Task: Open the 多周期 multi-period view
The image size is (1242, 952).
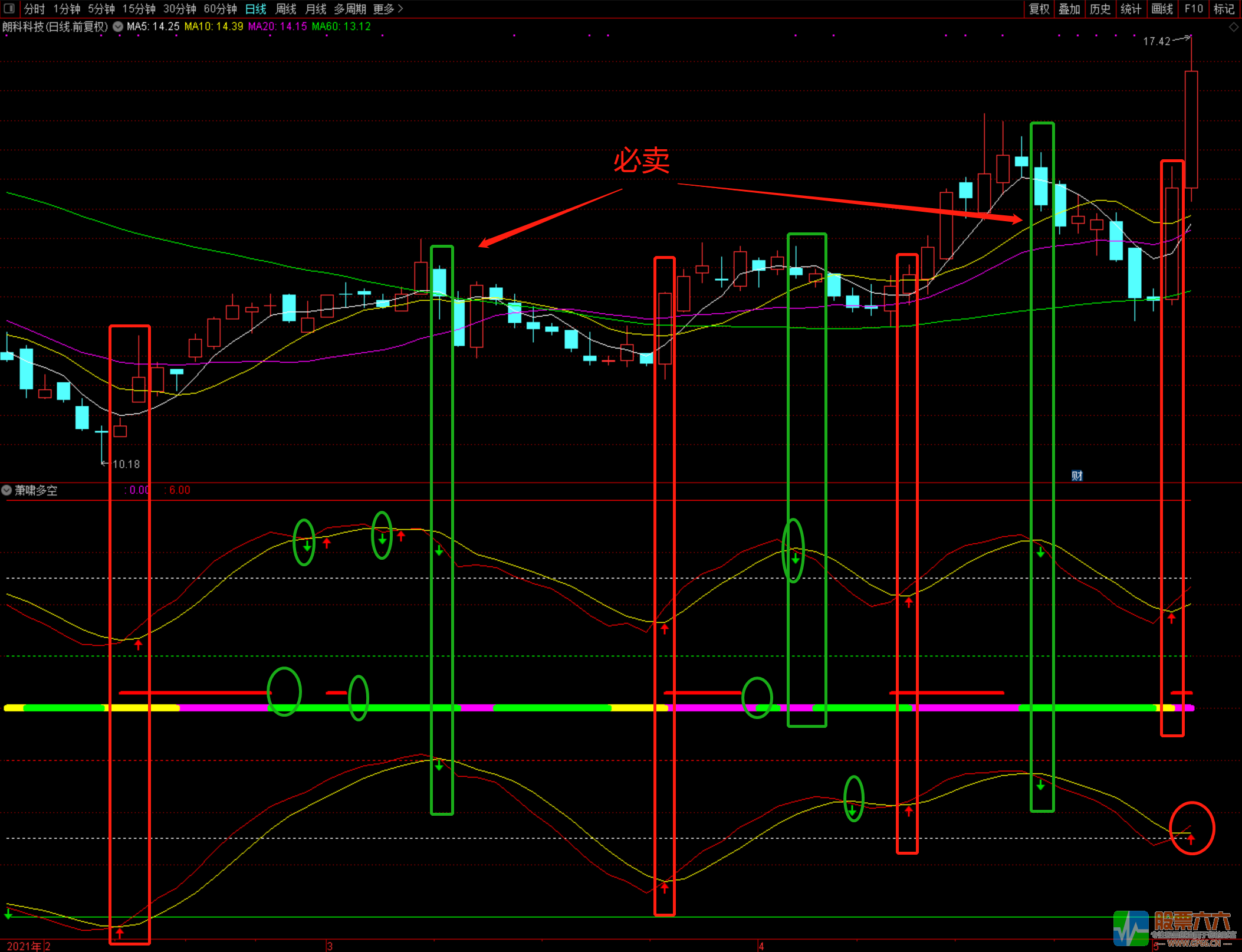Action: (x=350, y=9)
